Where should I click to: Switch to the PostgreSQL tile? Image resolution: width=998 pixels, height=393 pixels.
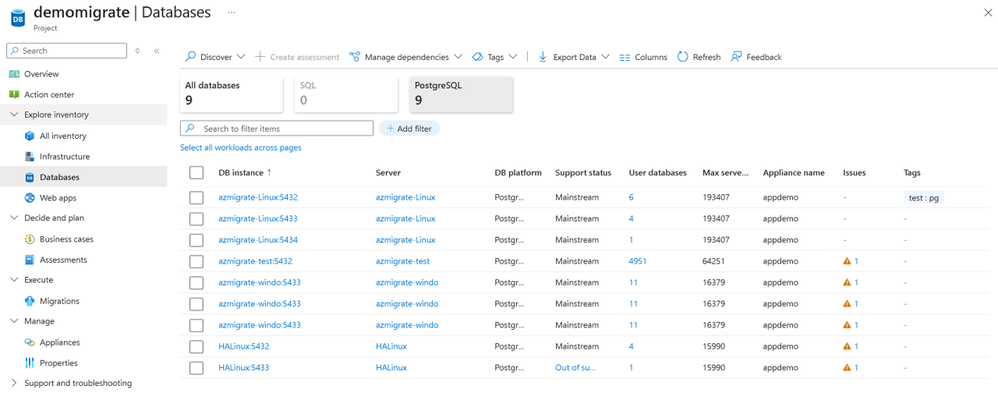(461, 95)
